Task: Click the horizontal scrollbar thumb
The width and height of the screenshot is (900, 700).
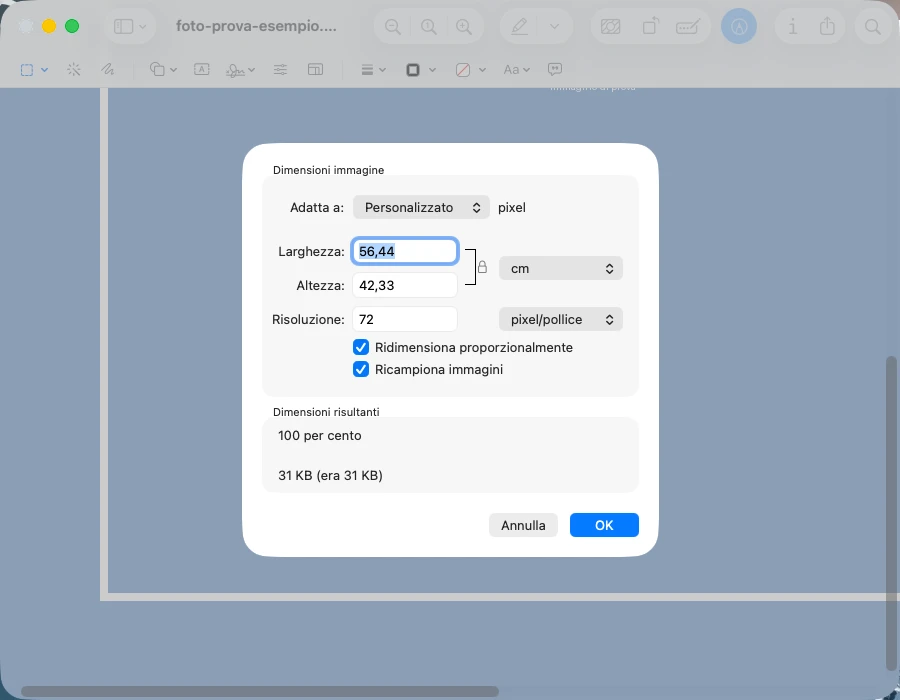Action: (x=259, y=691)
